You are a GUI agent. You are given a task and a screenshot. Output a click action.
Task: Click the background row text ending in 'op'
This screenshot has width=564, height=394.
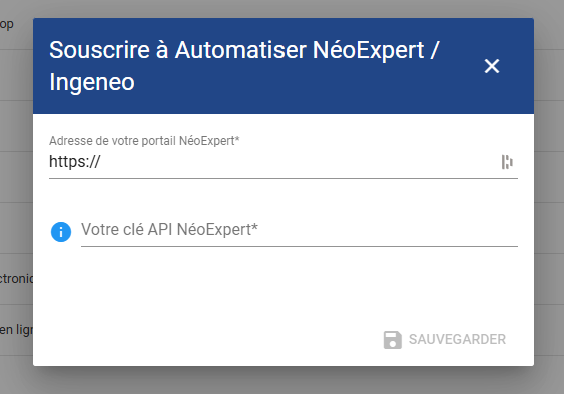6,24
